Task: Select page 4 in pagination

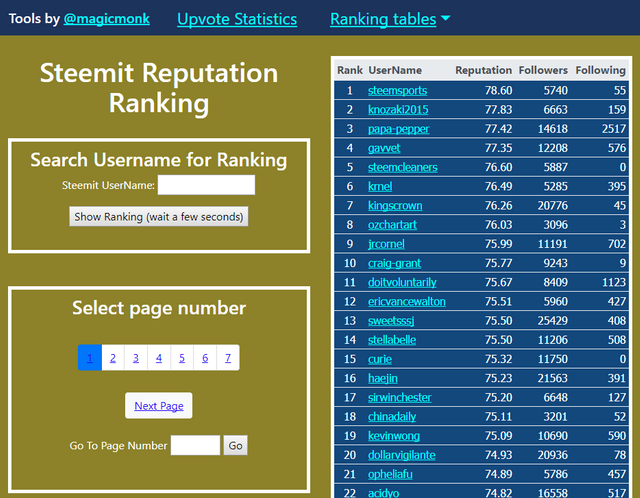Action: point(159,358)
